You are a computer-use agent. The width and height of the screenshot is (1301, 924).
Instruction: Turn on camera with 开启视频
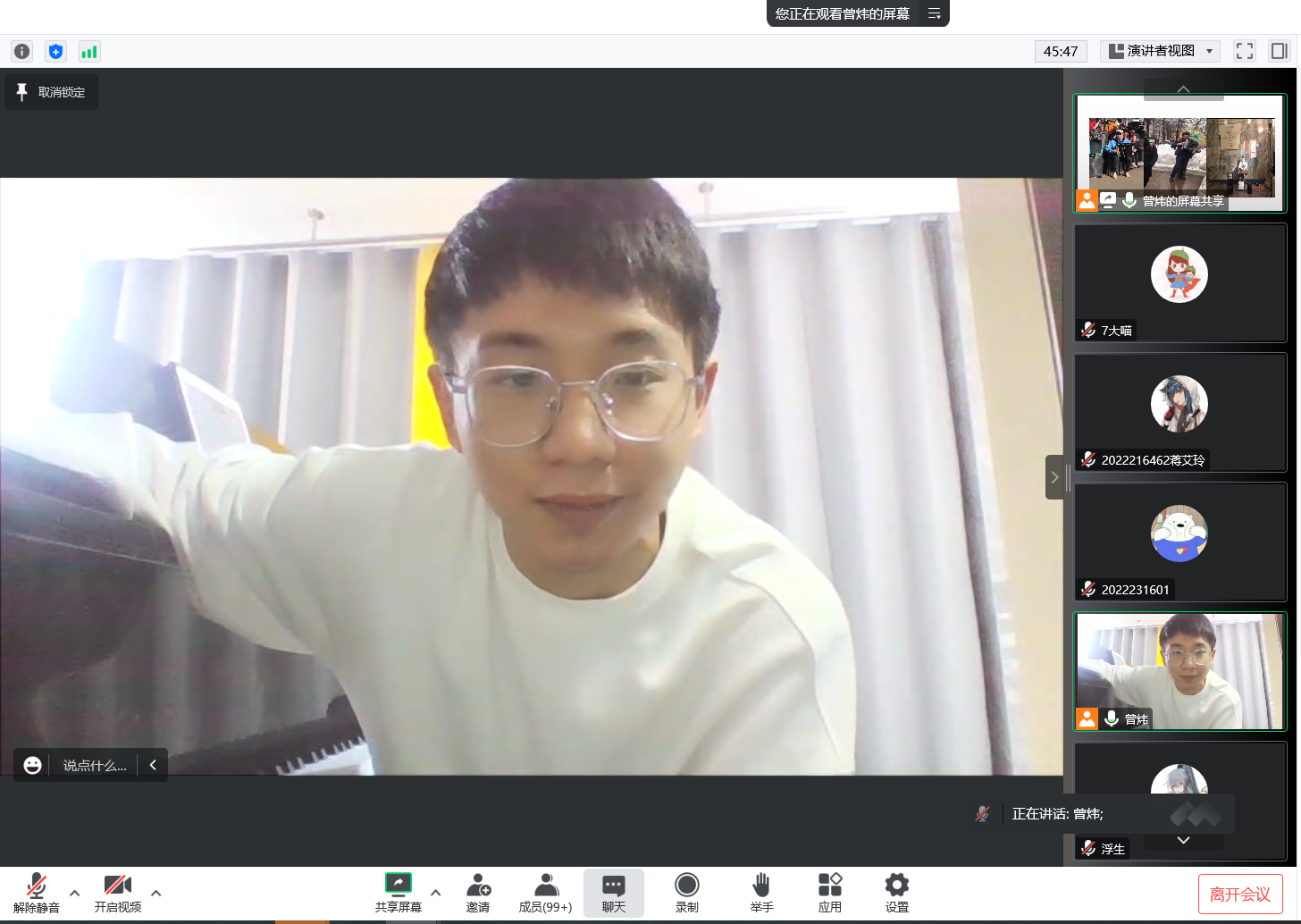click(x=118, y=892)
